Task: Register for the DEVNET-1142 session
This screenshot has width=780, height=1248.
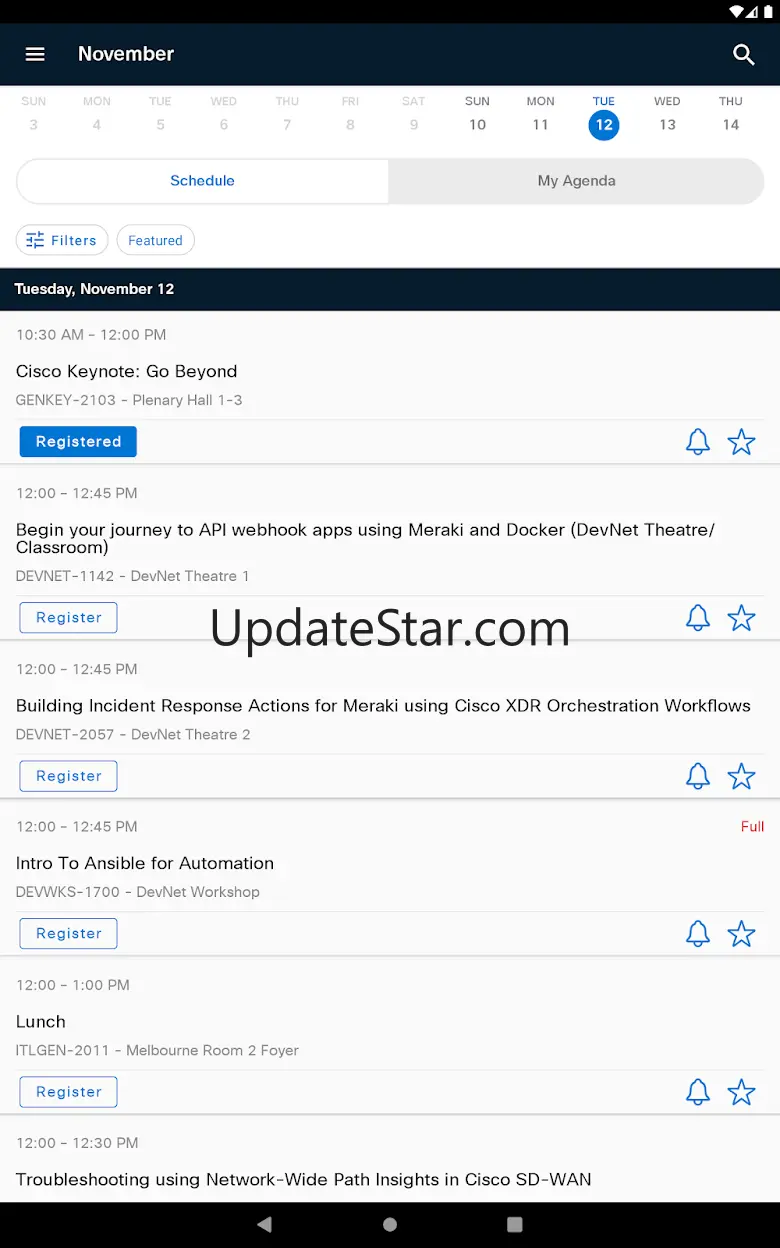Action: (x=68, y=617)
